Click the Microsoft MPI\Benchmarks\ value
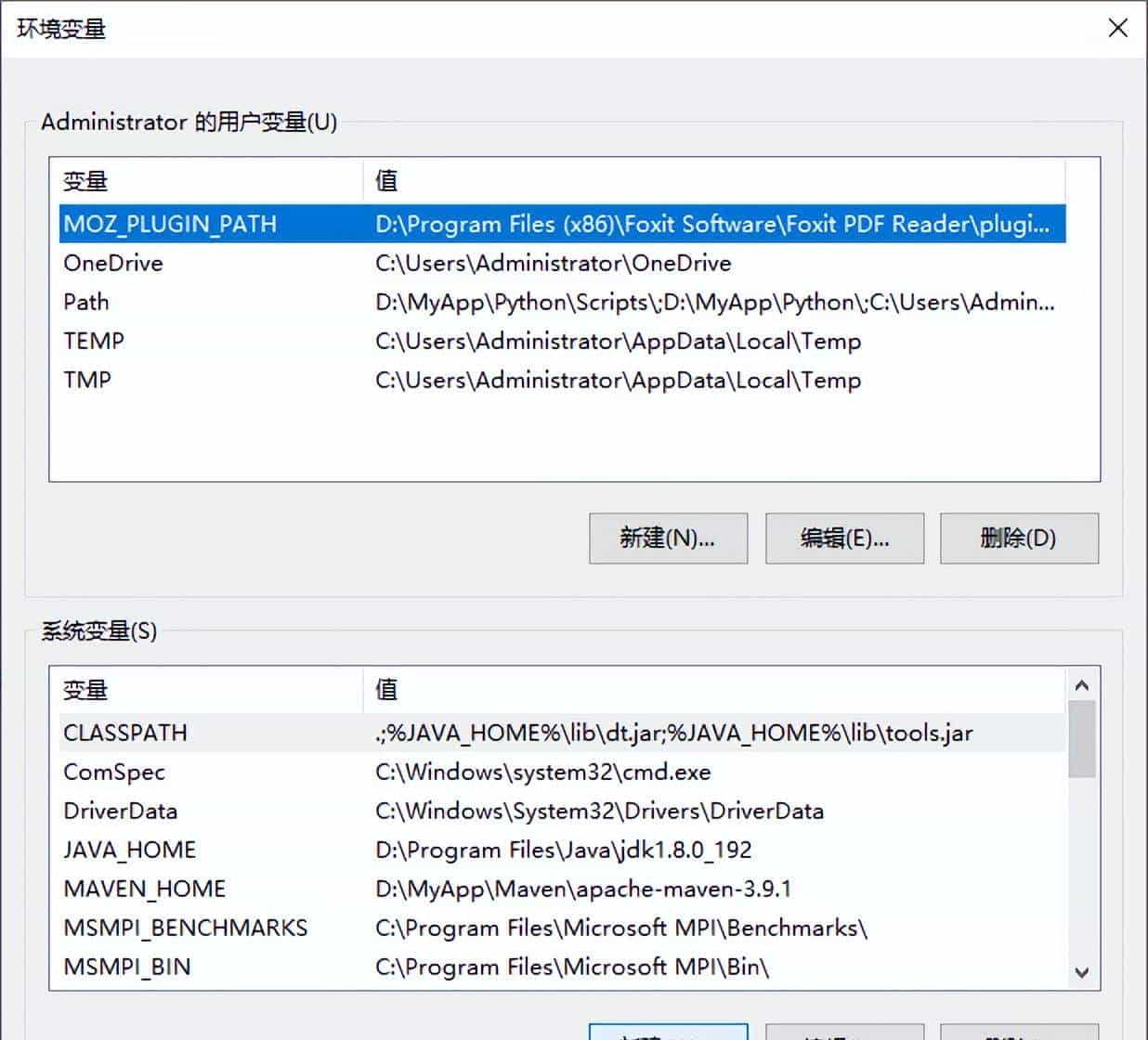 pyautogui.click(x=621, y=928)
